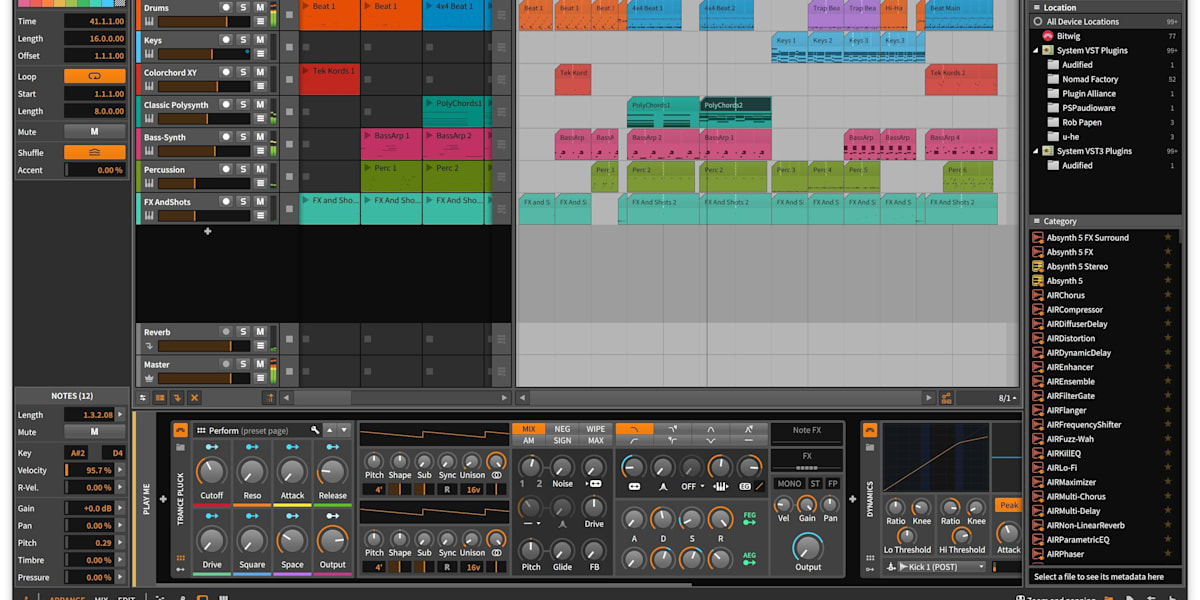Image resolution: width=1200 pixels, height=600 pixels.
Task: Favorite the AIRChorus plugin star
Action: pos(1167,295)
